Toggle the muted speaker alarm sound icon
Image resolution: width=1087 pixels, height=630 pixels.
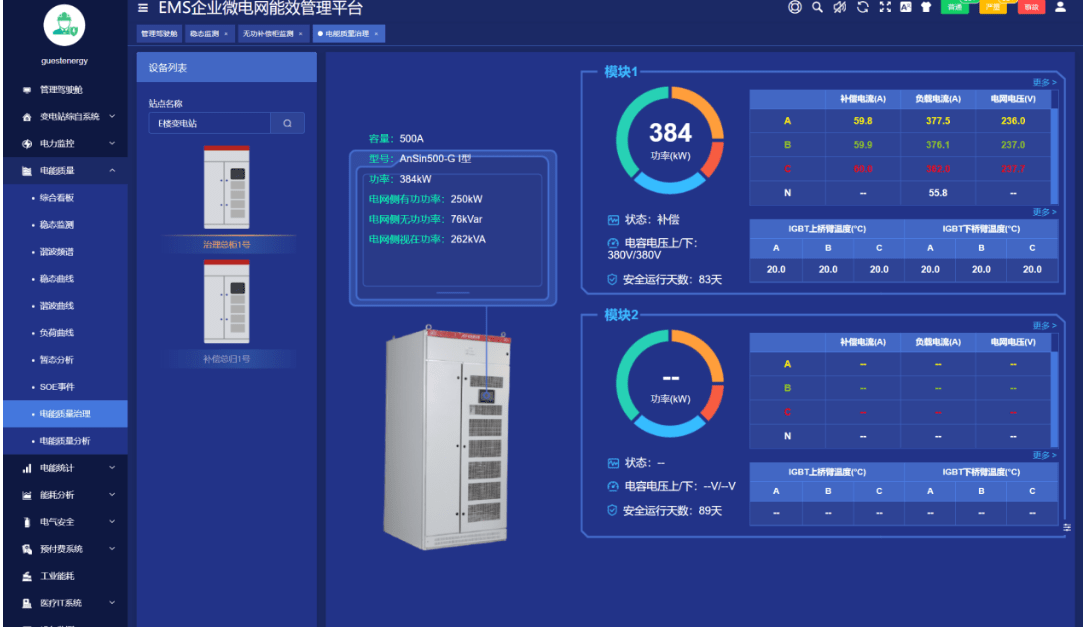[x=840, y=8]
